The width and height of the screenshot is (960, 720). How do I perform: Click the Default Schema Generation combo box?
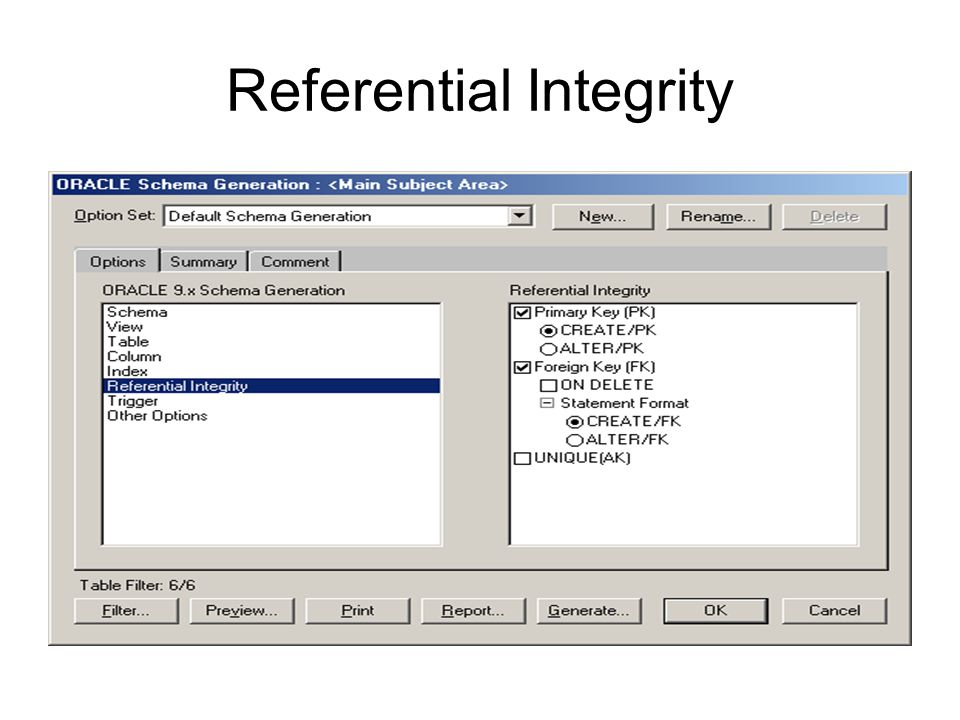(348, 216)
